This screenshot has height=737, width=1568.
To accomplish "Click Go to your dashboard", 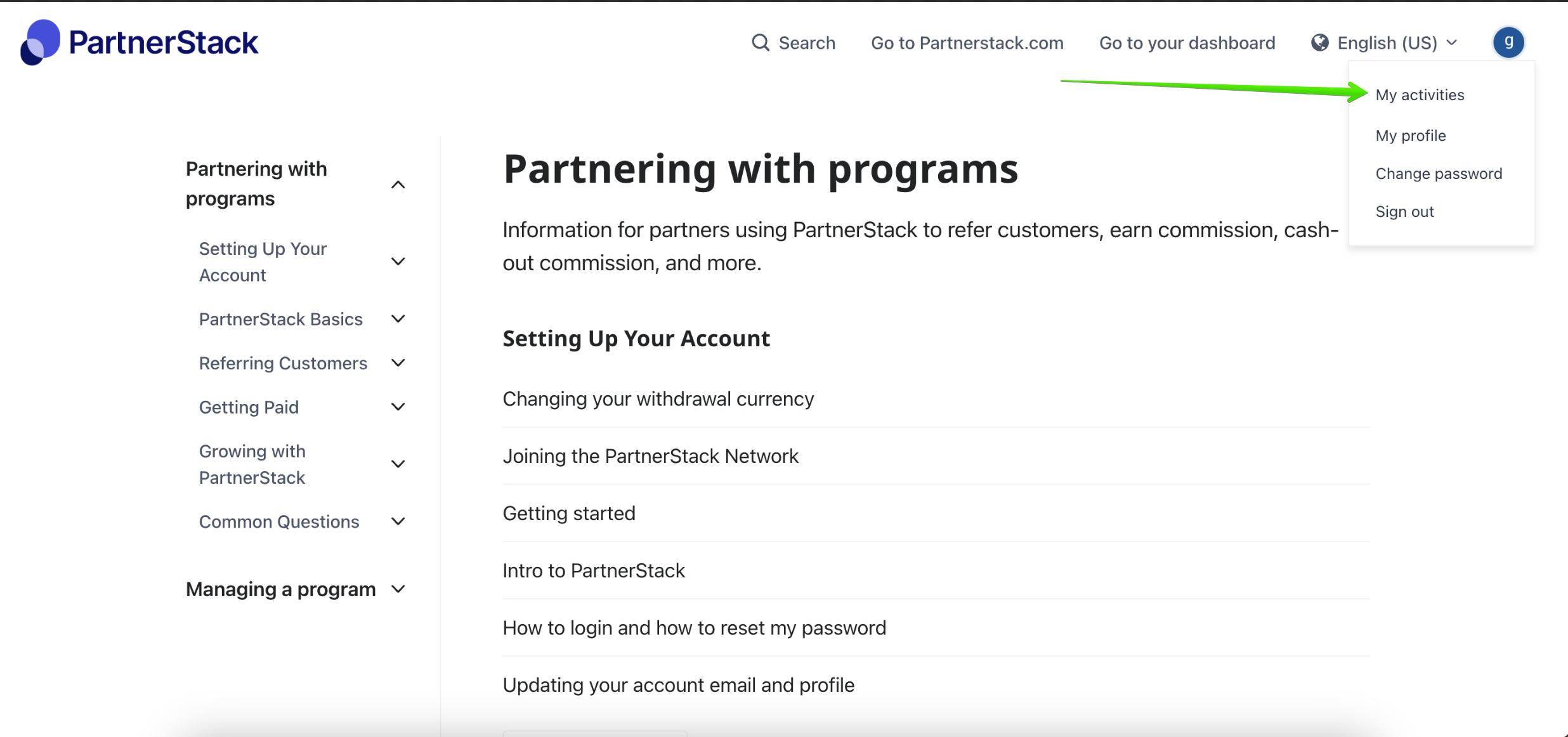I will click(1187, 42).
